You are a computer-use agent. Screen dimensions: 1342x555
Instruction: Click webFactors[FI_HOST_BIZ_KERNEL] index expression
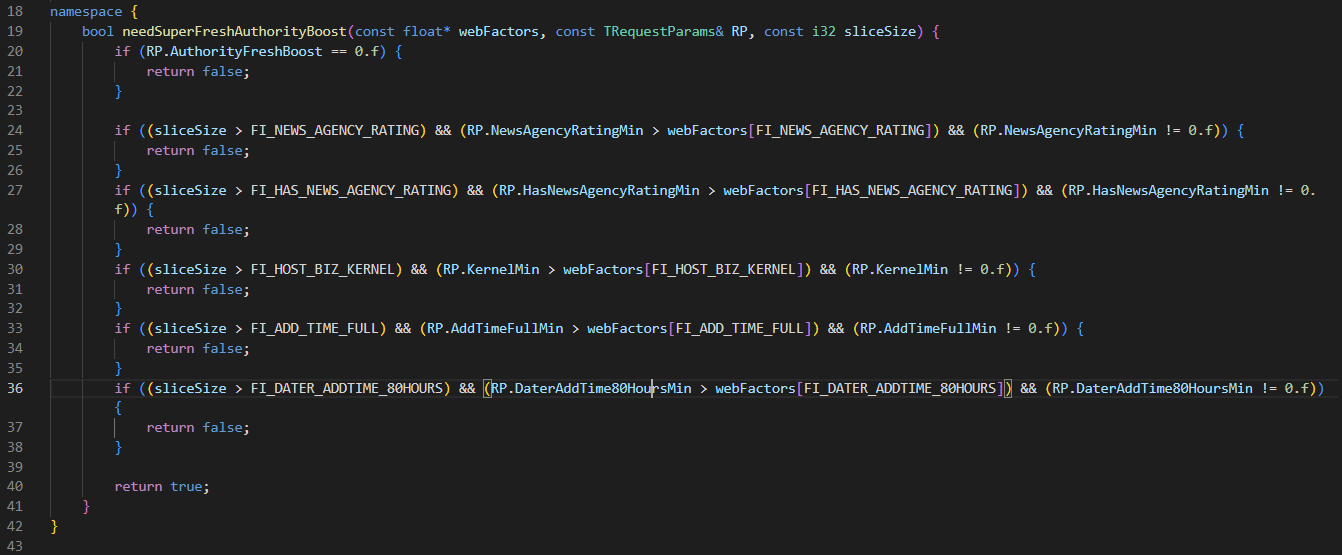tap(684, 269)
